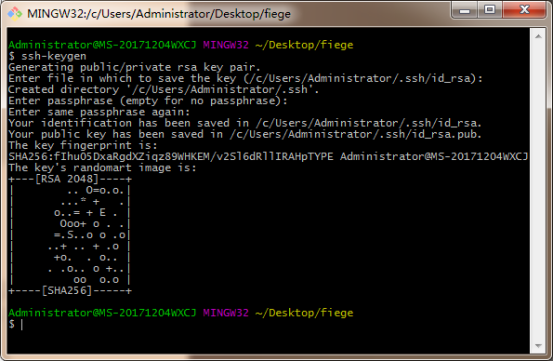Click the 'Created directory' output line
Image resolution: width=554 pixels, height=361 pixels.
pyautogui.click(x=164, y=89)
